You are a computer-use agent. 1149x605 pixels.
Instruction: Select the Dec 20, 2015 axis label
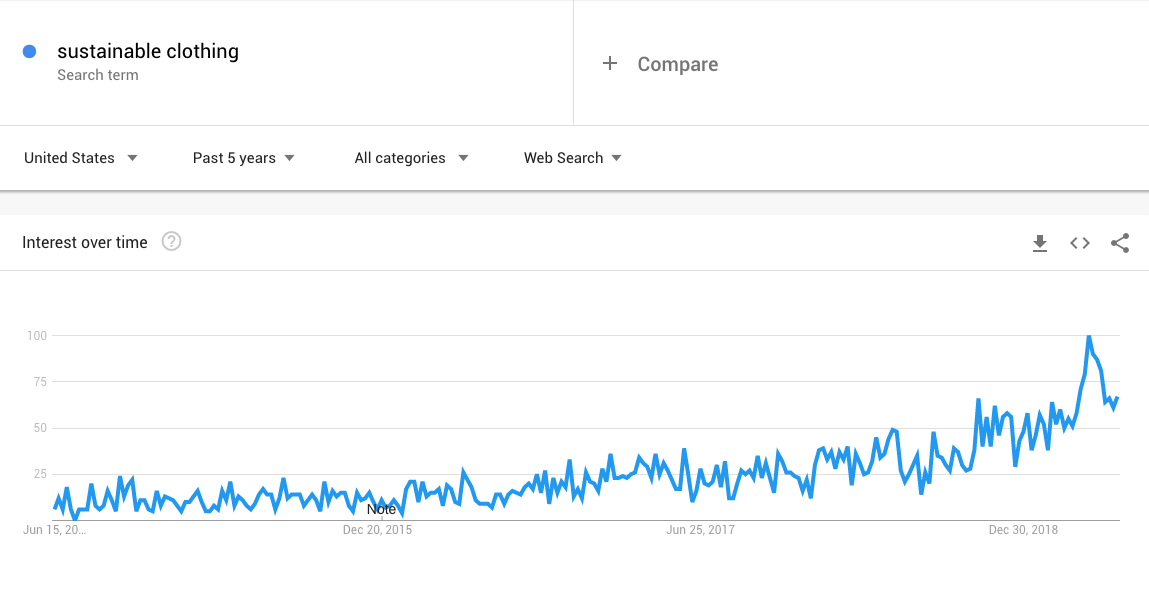coord(377,530)
